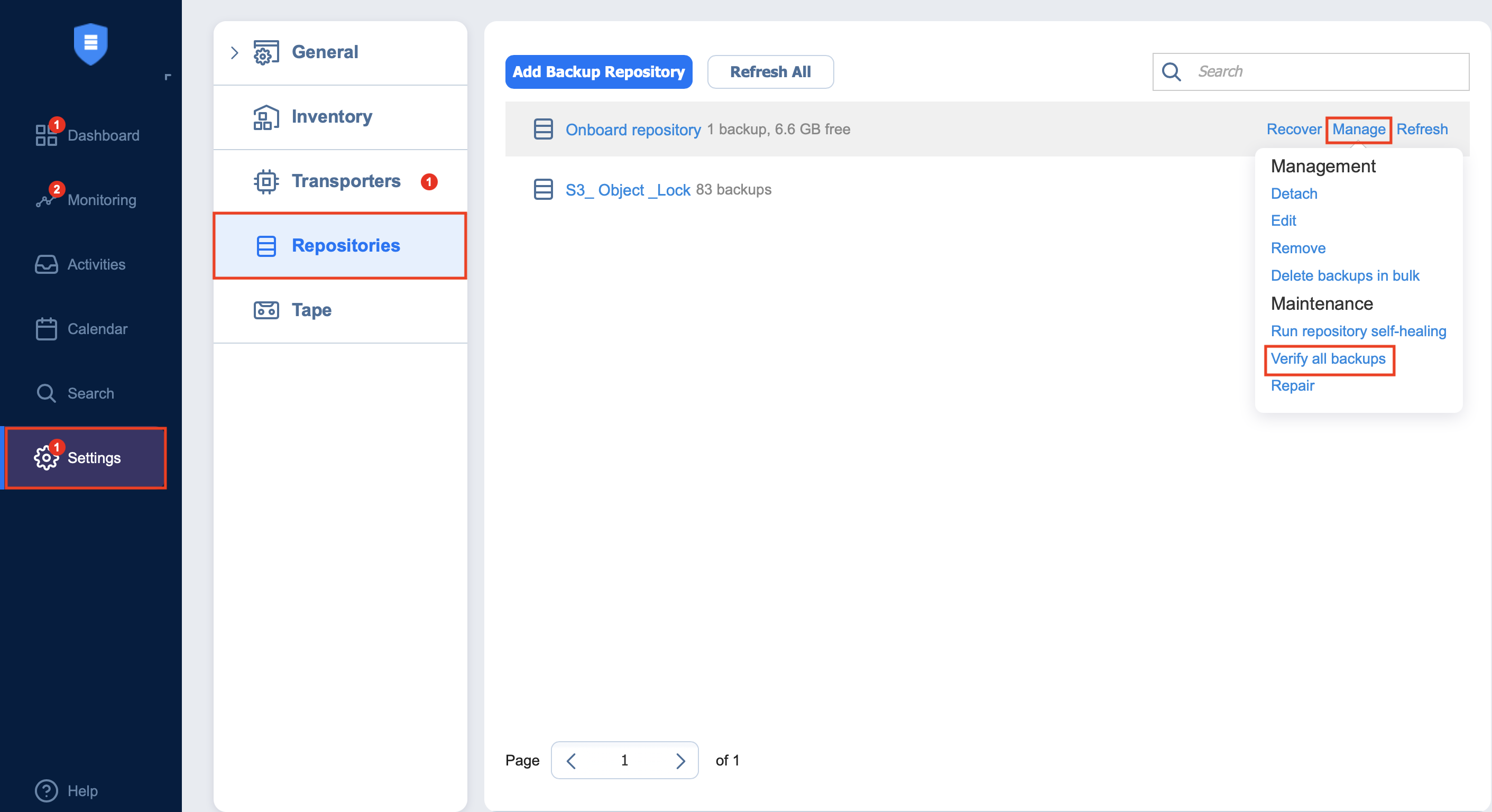Open the sidebar Search magnifier icon

tap(47, 394)
